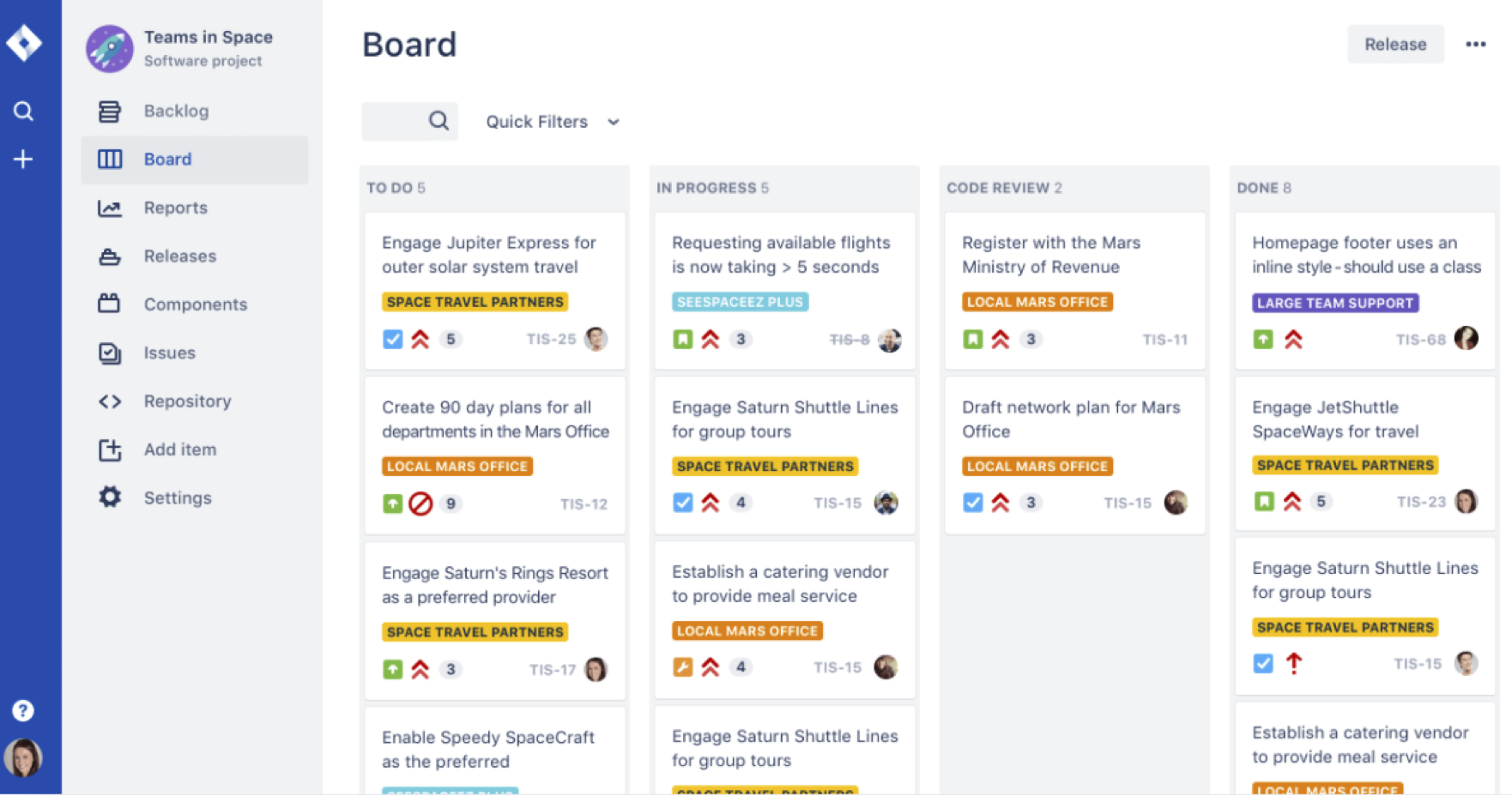Go to Releases in the sidebar
1512x796 pixels.
(x=195, y=256)
